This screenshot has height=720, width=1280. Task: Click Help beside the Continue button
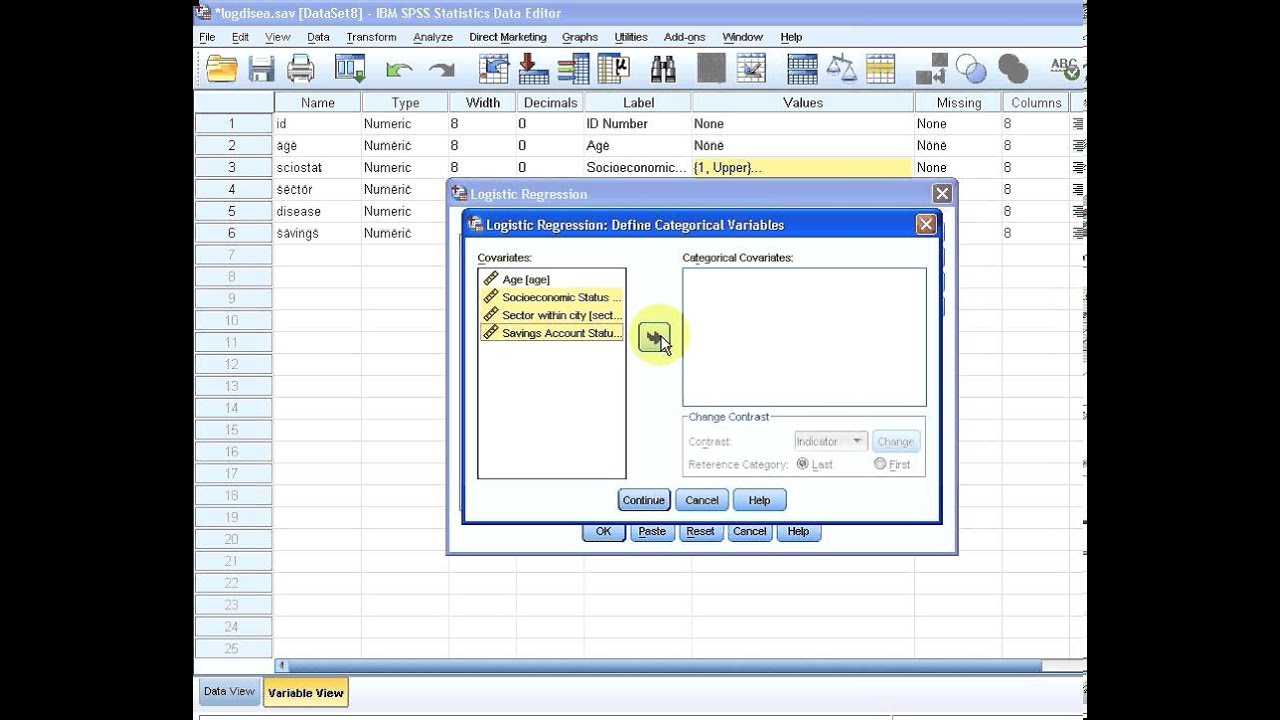click(760, 500)
